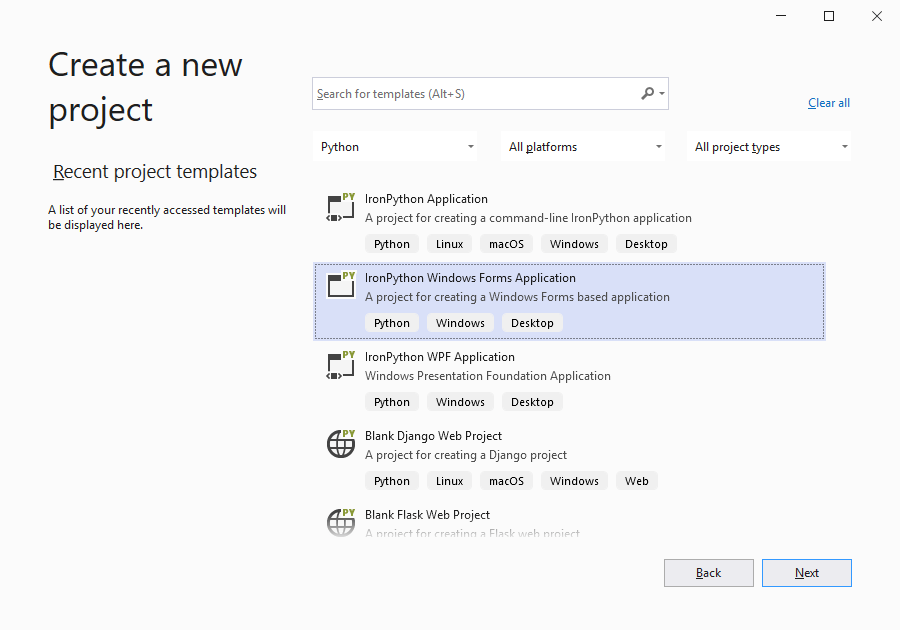Click the IronPython Windows Forms Application icon

pyautogui.click(x=340, y=286)
